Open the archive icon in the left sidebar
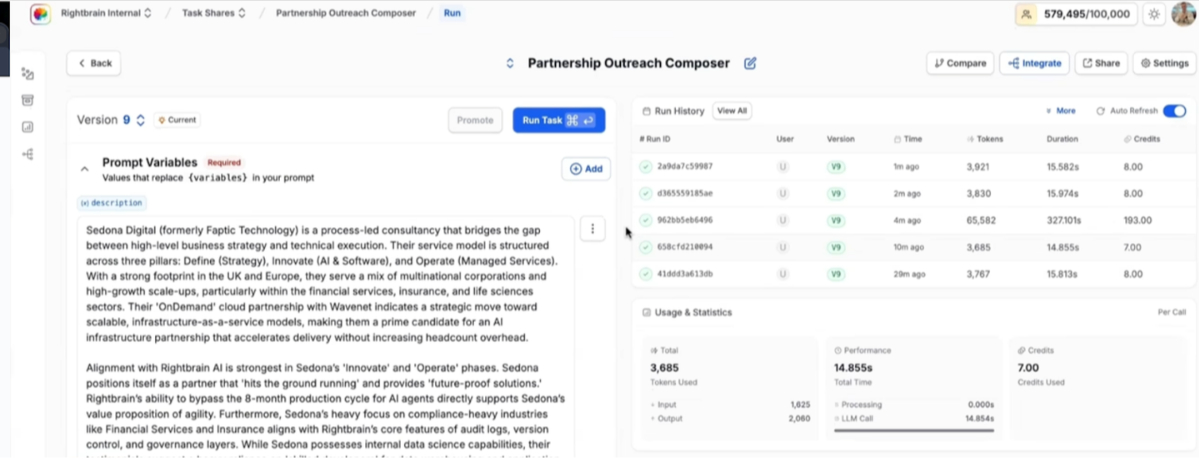Screen dimensions: 1199x459 pyautogui.click(x=28, y=100)
